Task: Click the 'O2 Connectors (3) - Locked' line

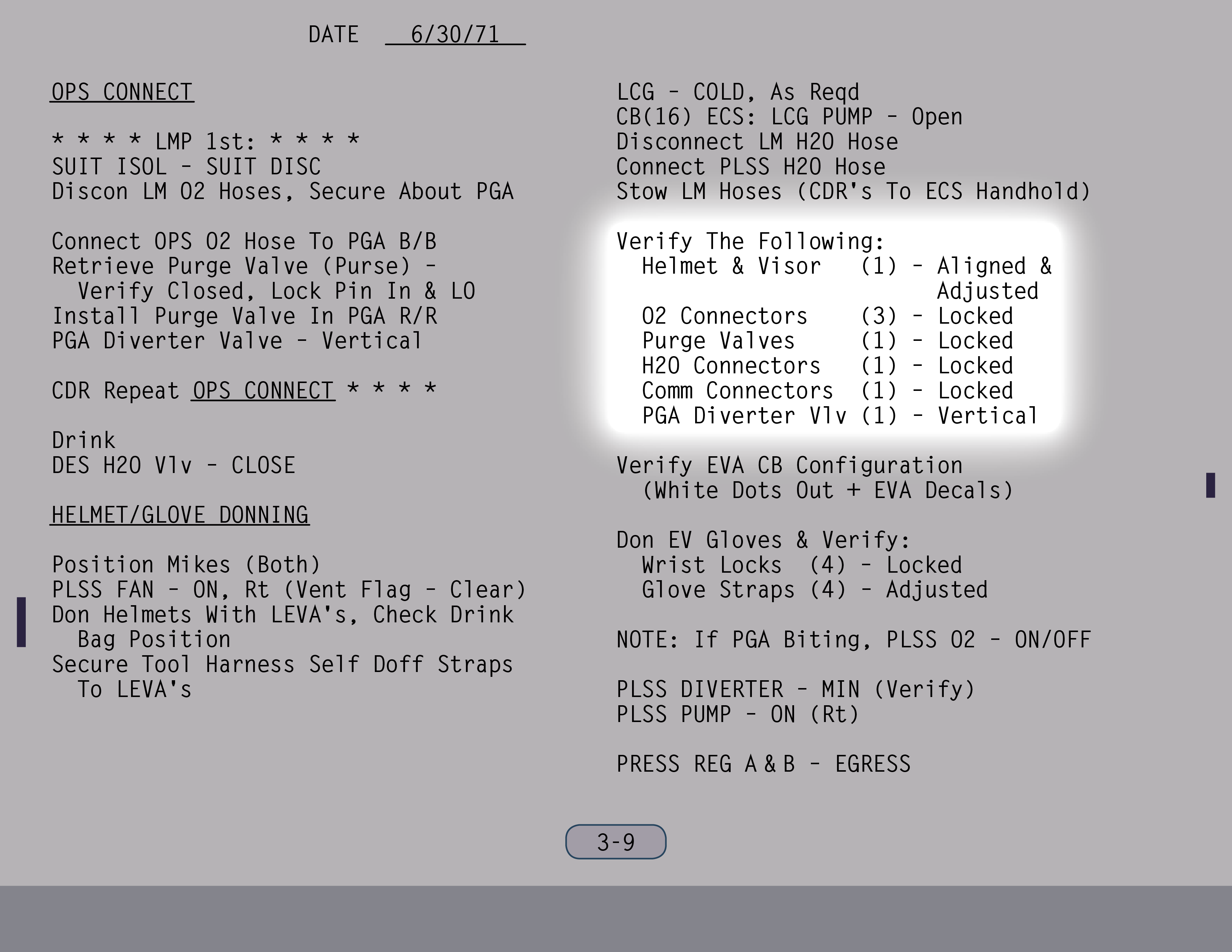Action: [827, 316]
